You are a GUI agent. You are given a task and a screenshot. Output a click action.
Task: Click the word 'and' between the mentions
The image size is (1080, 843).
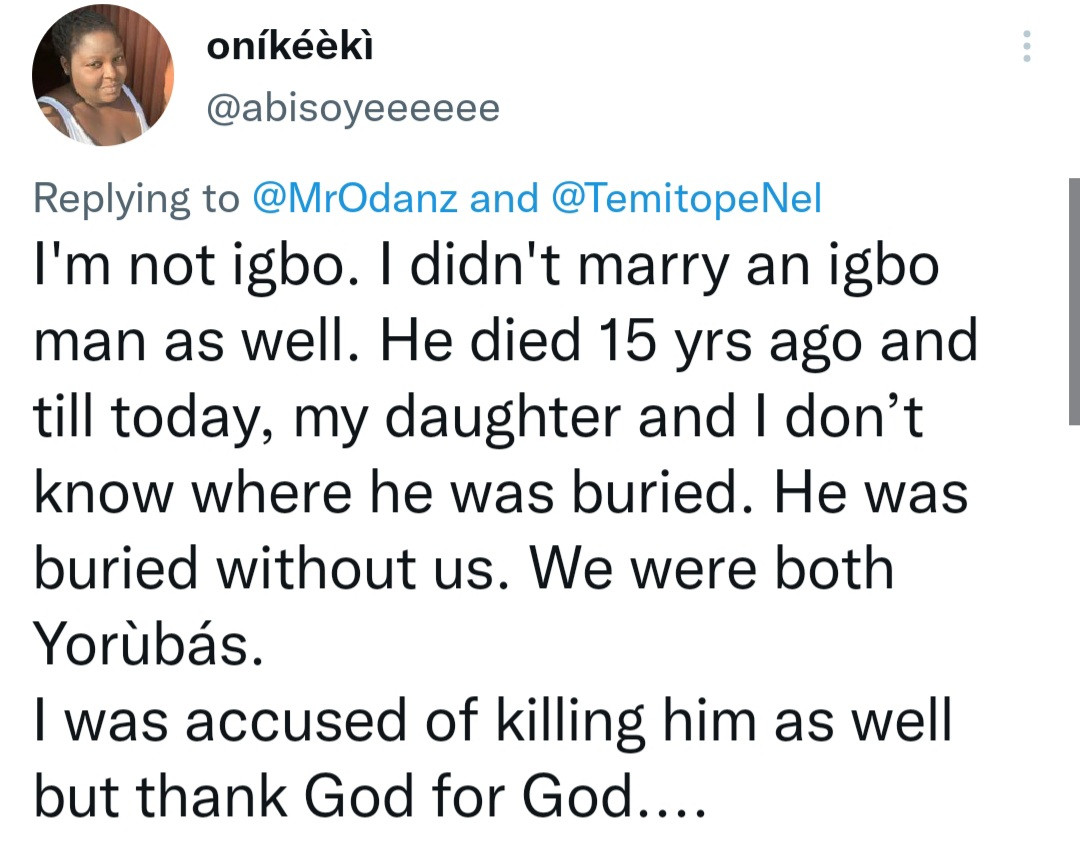tap(503, 198)
